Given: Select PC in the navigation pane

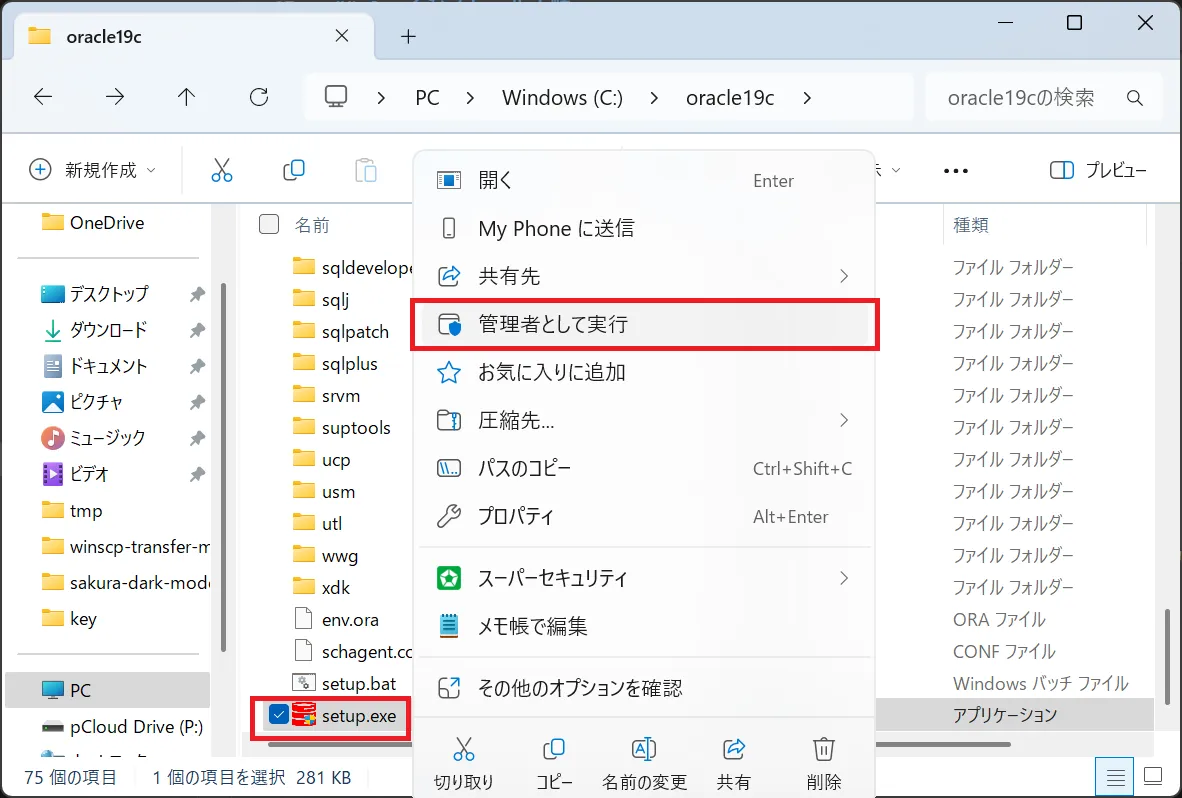Looking at the screenshot, I should 107,690.
